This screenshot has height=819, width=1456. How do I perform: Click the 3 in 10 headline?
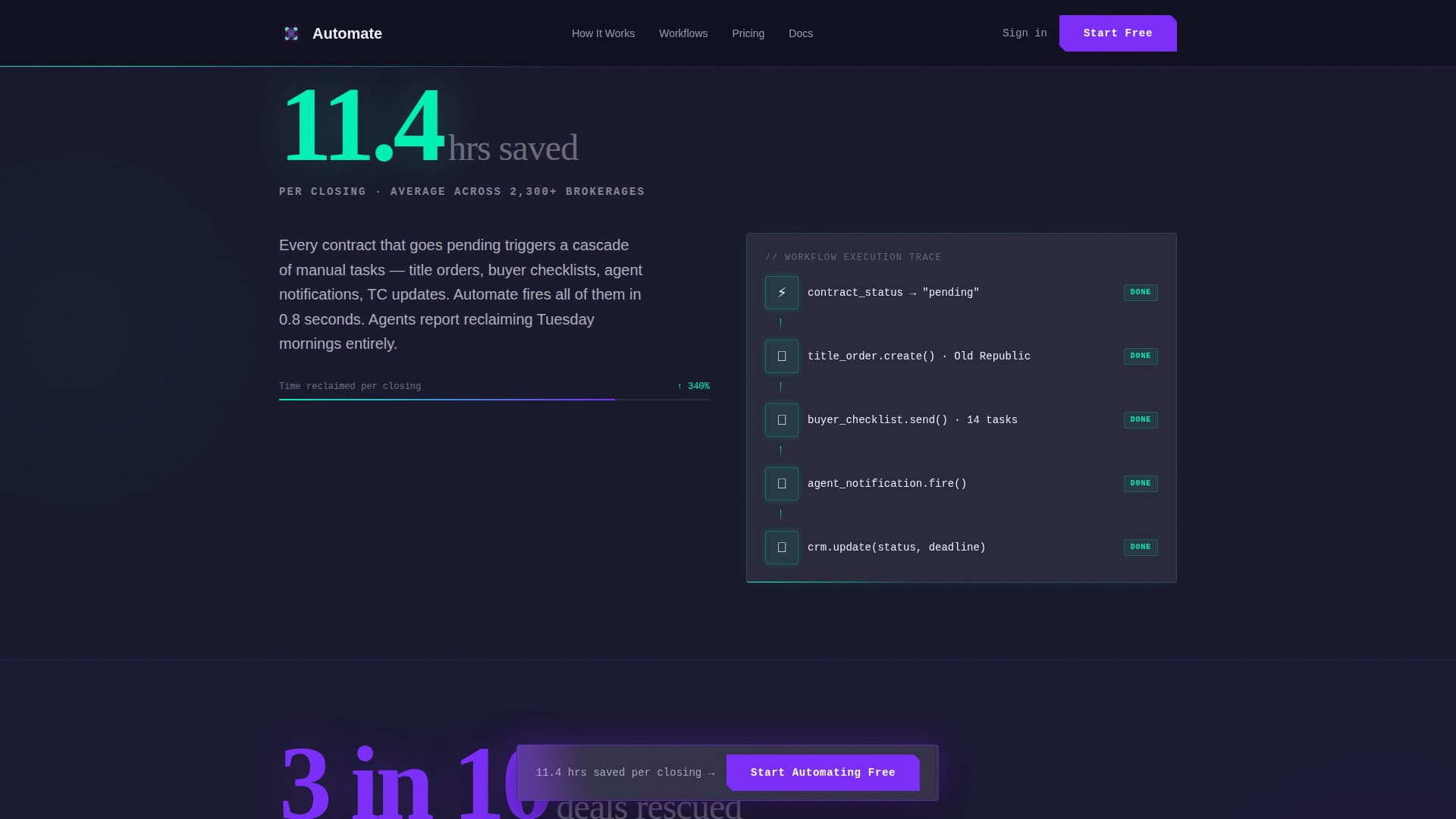[415, 781]
